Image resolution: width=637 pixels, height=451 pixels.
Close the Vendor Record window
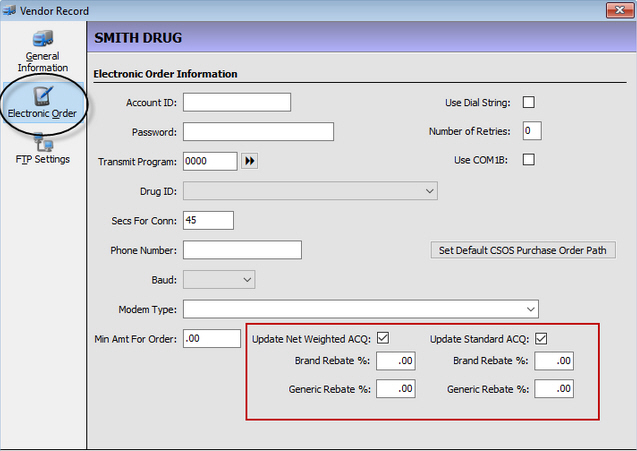point(620,10)
